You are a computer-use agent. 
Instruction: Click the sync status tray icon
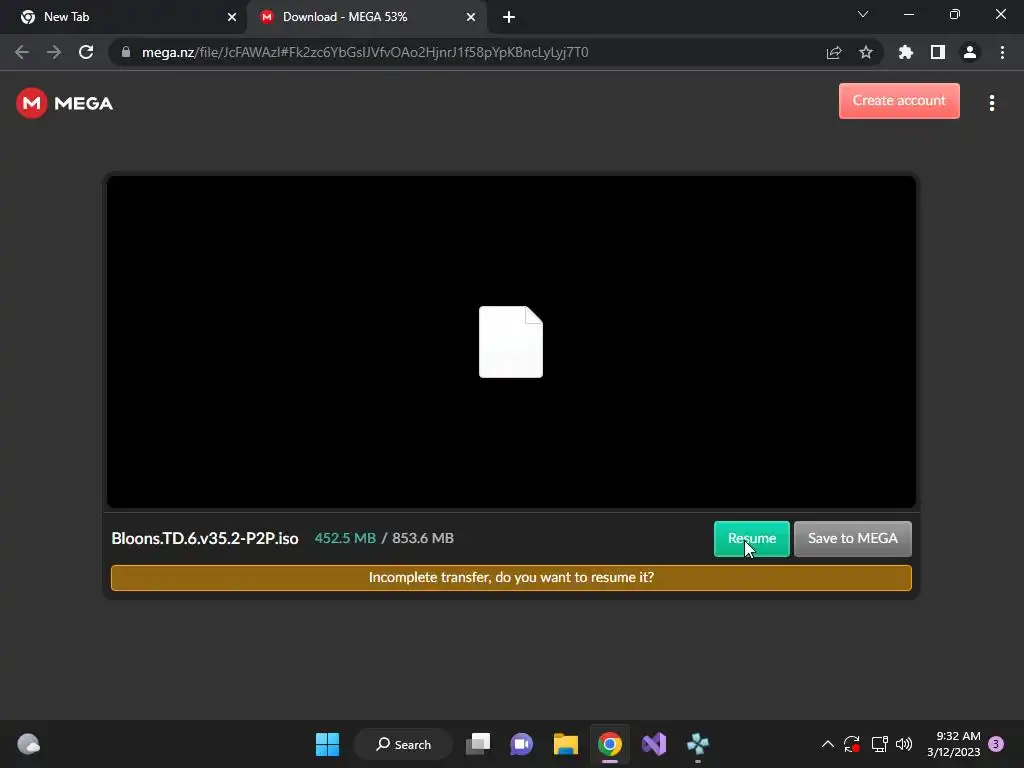(852, 744)
